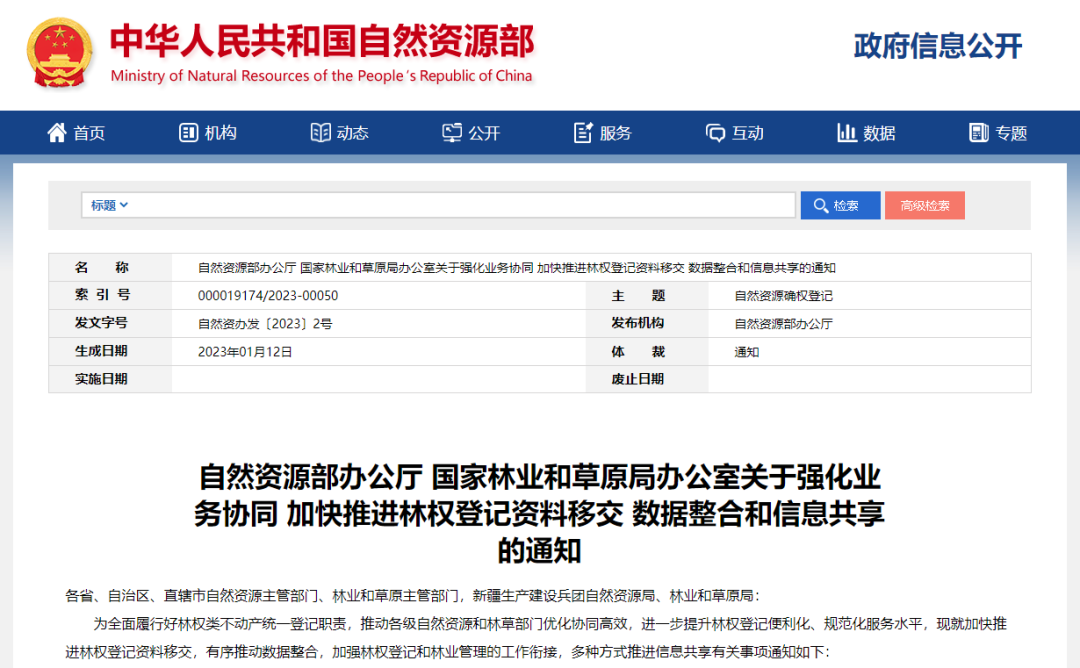The height and width of the screenshot is (668, 1080).
Task: Open the 公开 menu item
Action: click(x=471, y=132)
